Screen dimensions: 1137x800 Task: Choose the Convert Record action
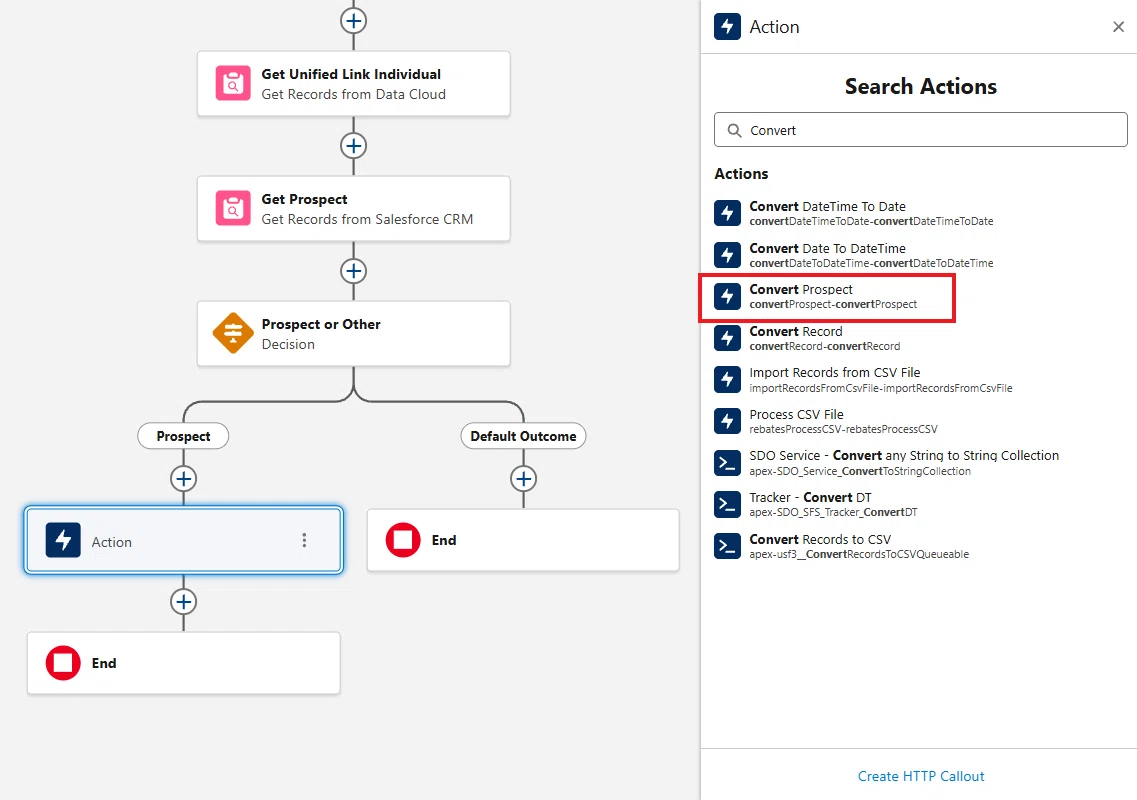click(x=921, y=338)
